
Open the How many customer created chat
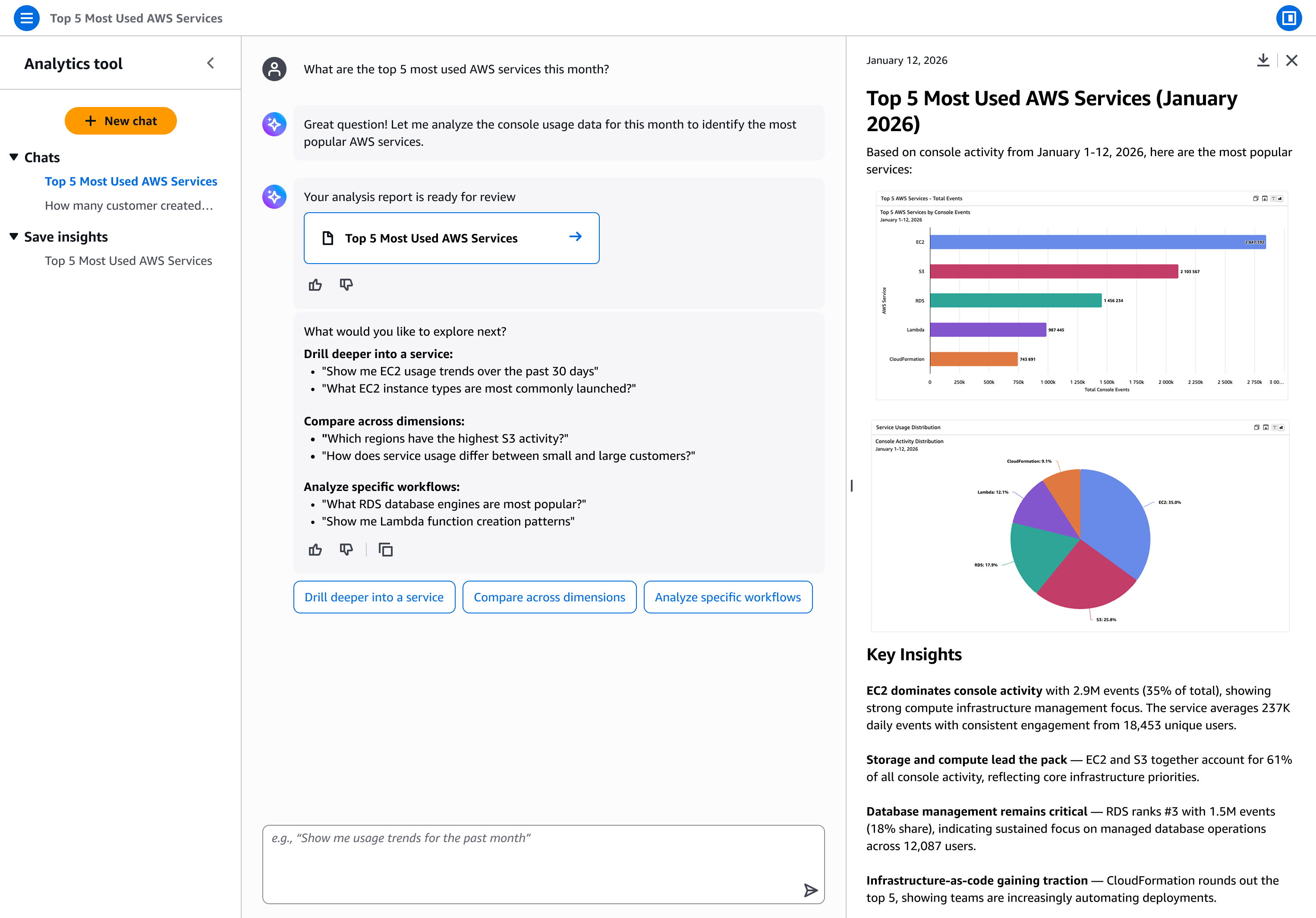tap(129, 205)
